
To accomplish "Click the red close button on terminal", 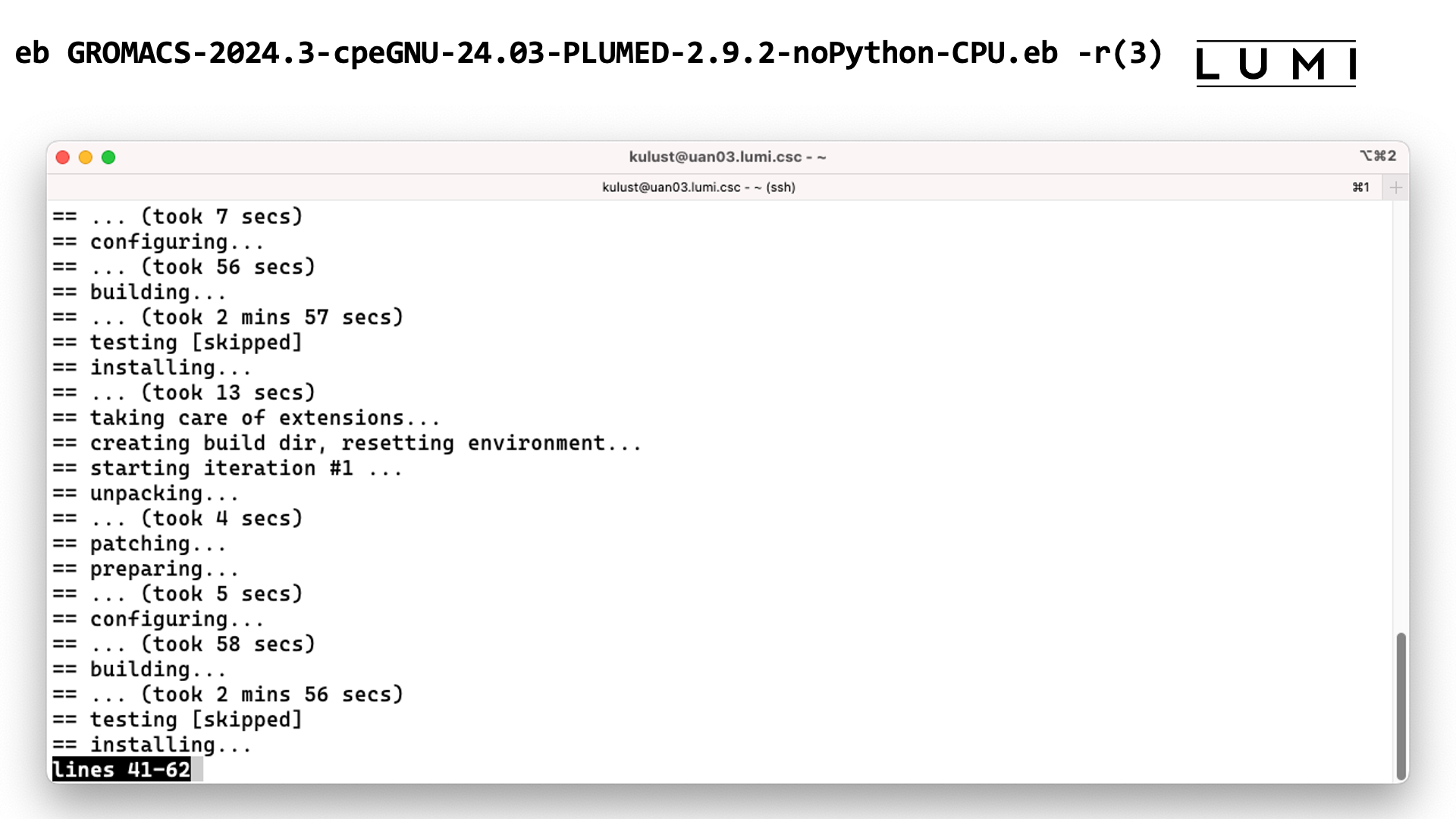I will pos(62,157).
